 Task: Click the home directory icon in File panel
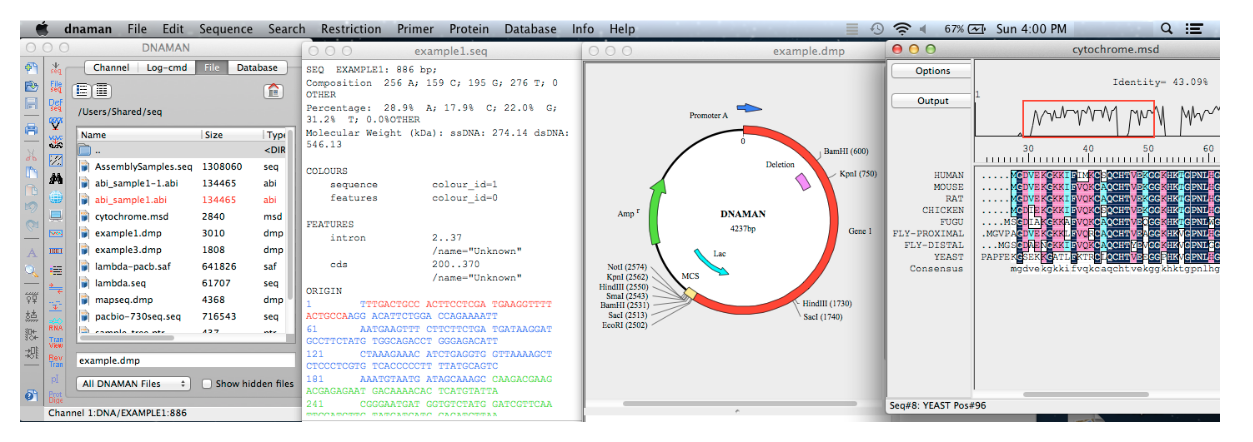(x=273, y=90)
